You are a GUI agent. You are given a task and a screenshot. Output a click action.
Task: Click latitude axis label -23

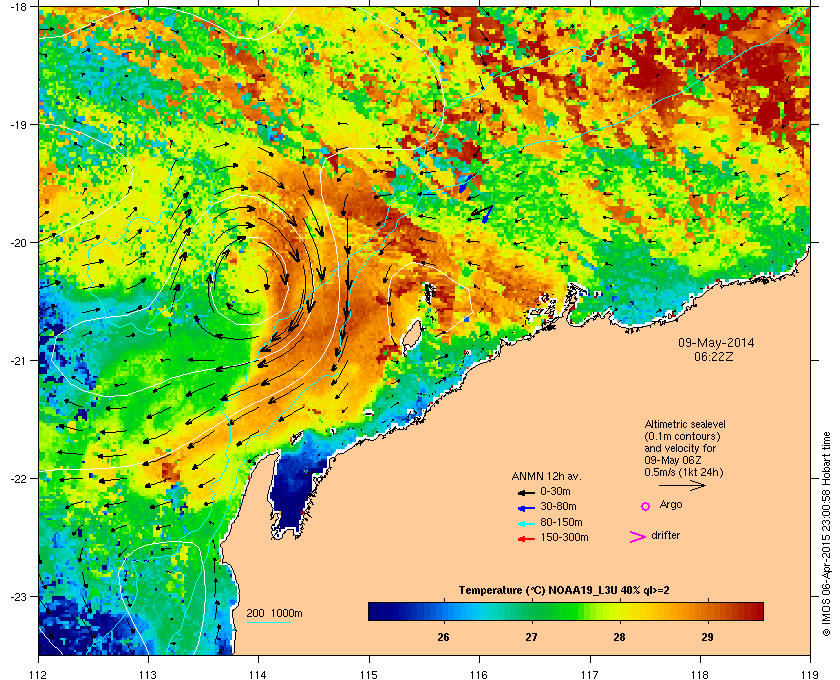18,596
